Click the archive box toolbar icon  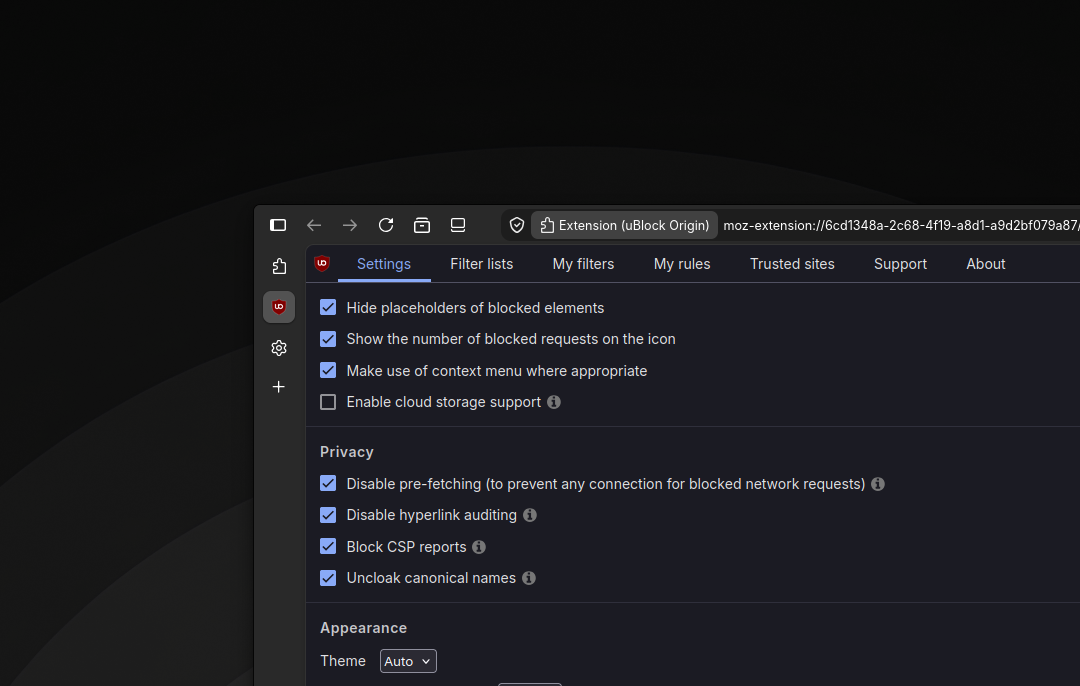(x=422, y=225)
